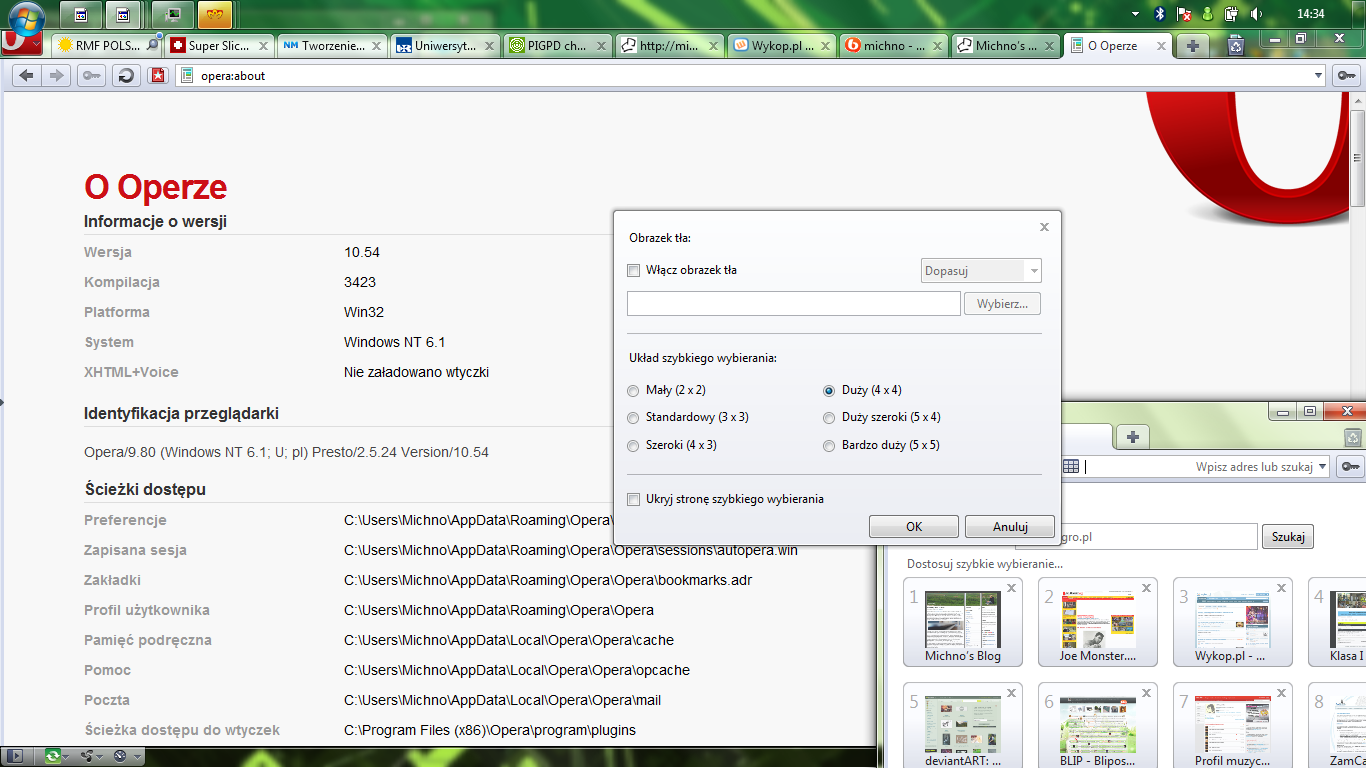
Task: Click the Wybierz... button
Action: click(1002, 304)
